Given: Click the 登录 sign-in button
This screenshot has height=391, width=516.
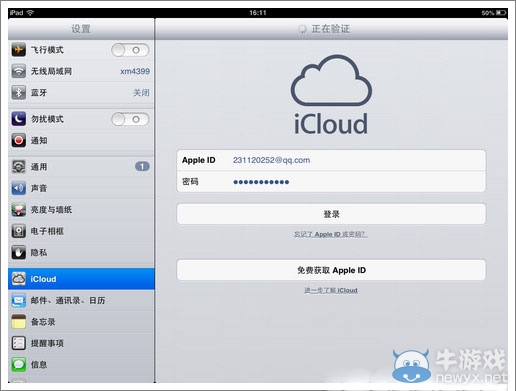Looking at the screenshot, I should (x=331, y=214).
